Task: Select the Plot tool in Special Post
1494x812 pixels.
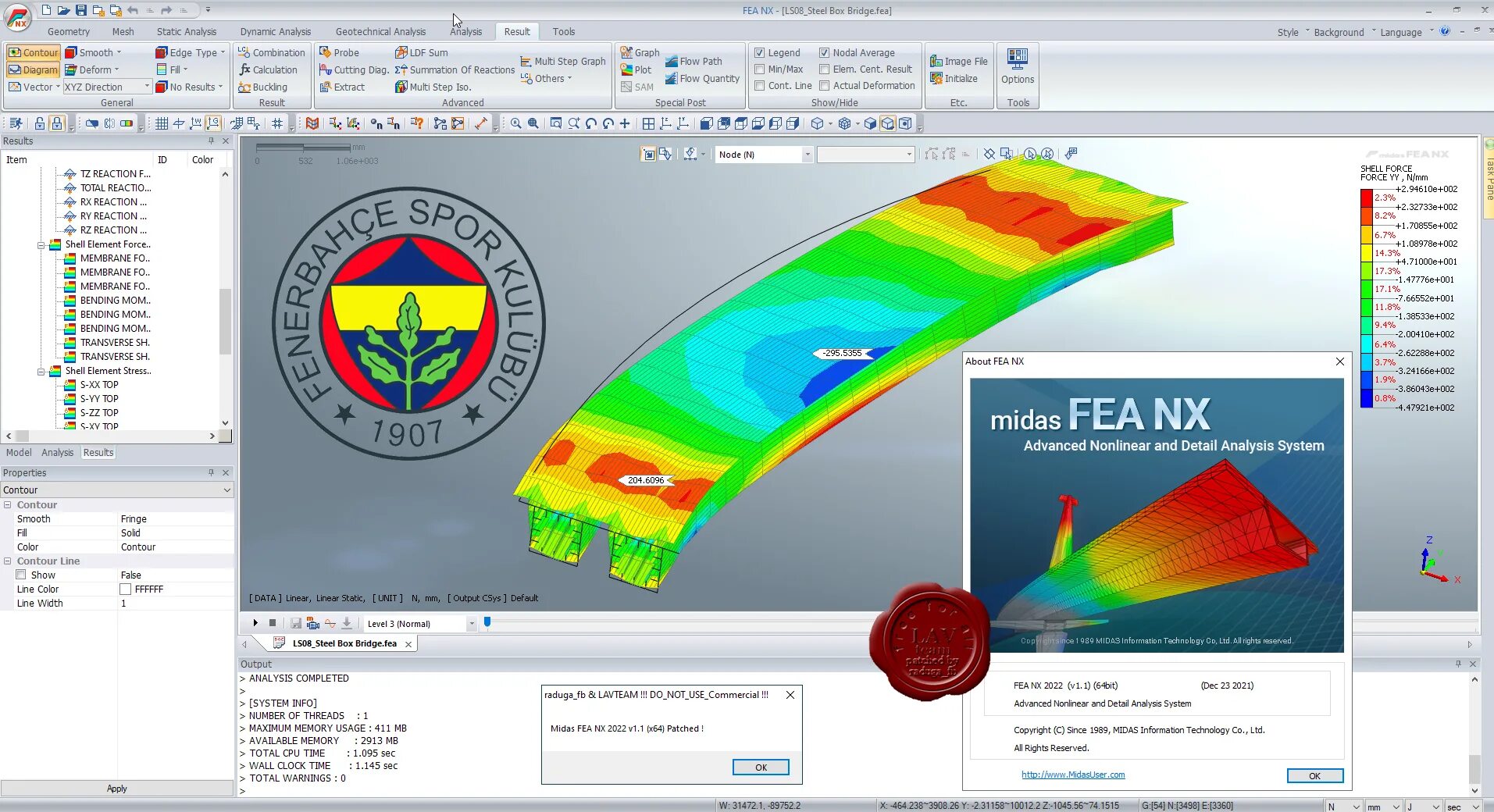Action: (636, 69)
